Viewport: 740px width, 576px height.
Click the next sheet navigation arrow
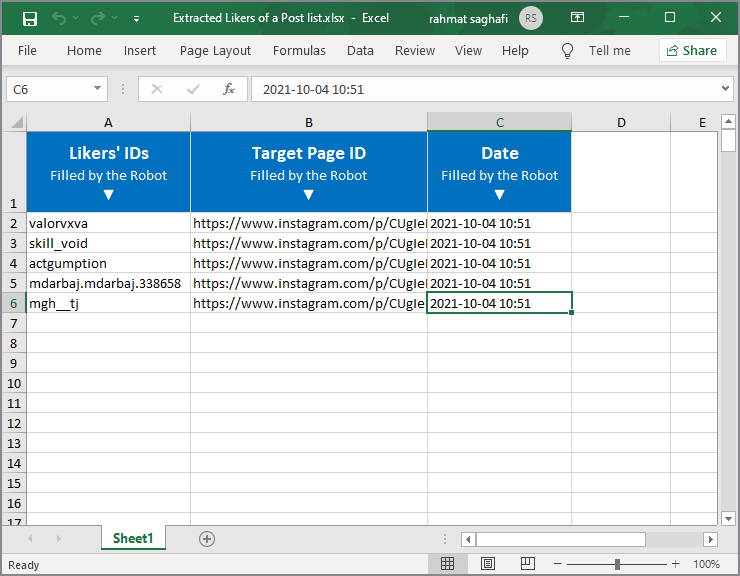click(59, 538)
